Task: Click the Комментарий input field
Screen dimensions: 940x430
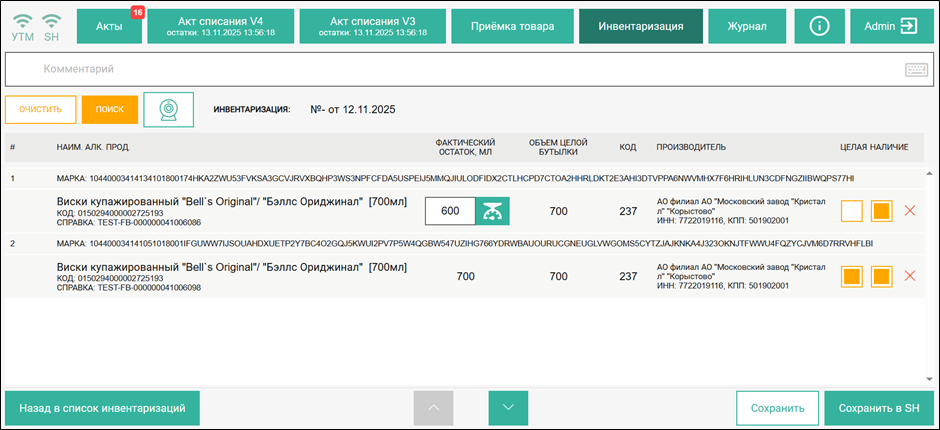Action: click(x=450, y=70)
